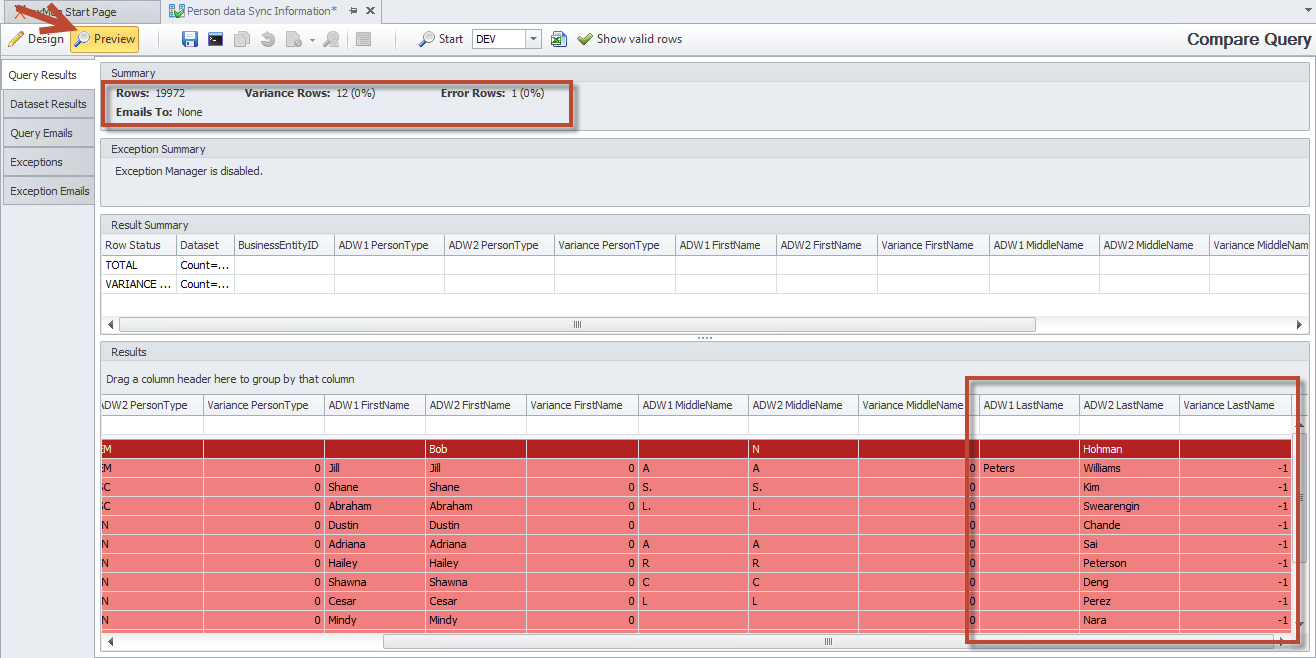Click the Result Summary horizontal scrollbar thumb
The height and width of the screenshot is (658, 1316).
[x=577, y=325]
